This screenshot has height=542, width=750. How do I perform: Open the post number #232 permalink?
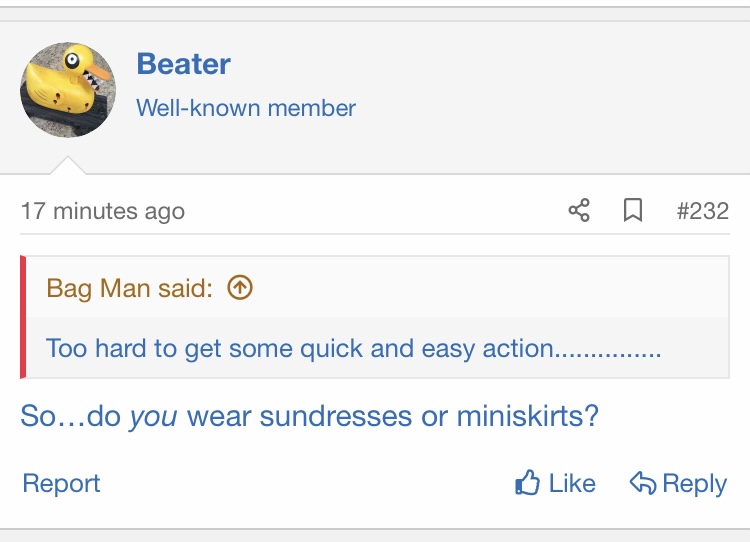point(702,211)
